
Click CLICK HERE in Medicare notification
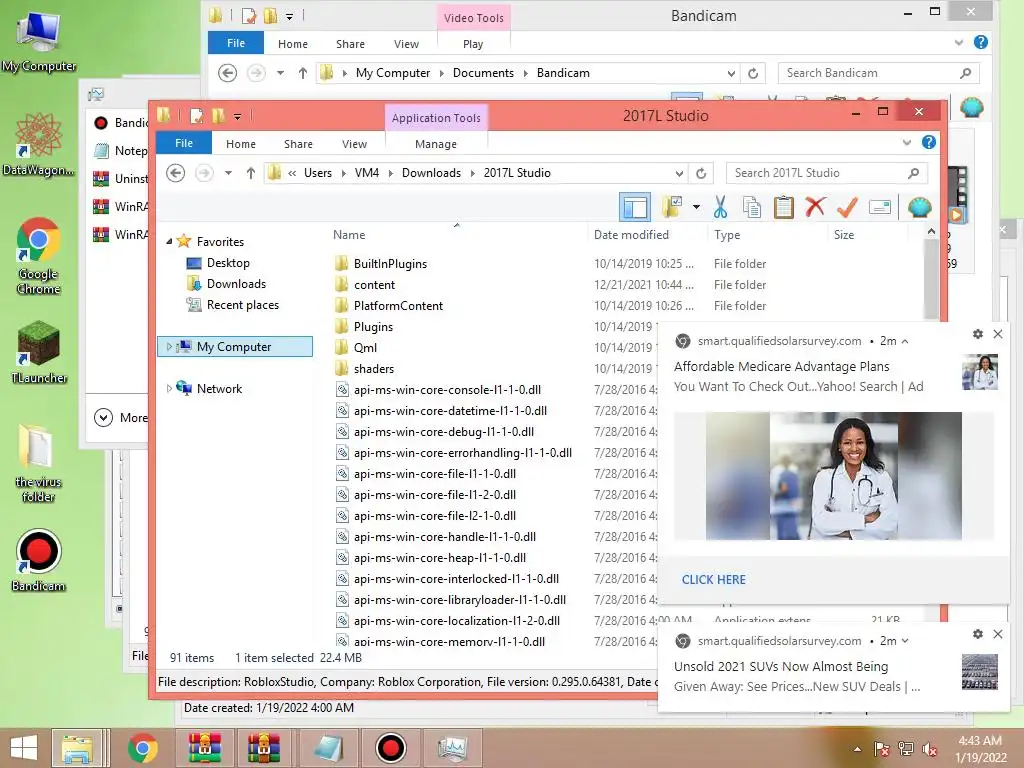tap(713, 579)
